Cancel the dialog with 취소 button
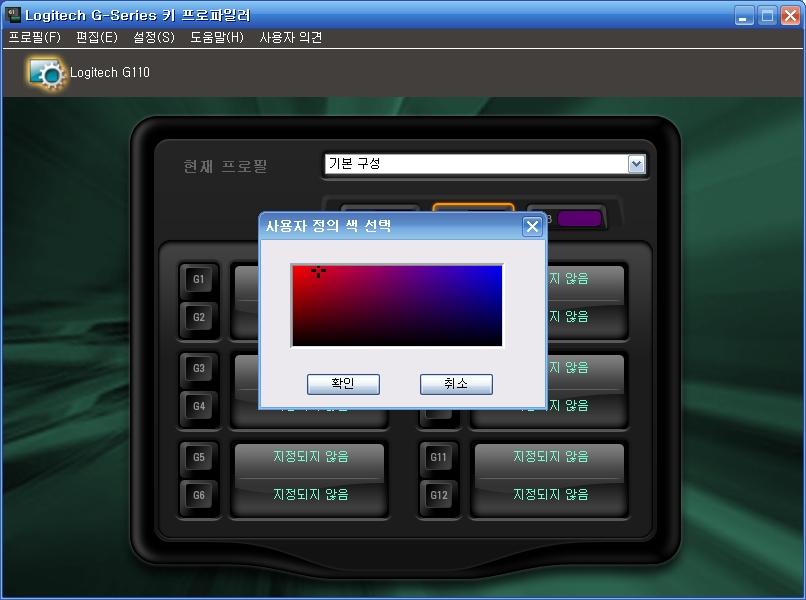 pos(456,384)
